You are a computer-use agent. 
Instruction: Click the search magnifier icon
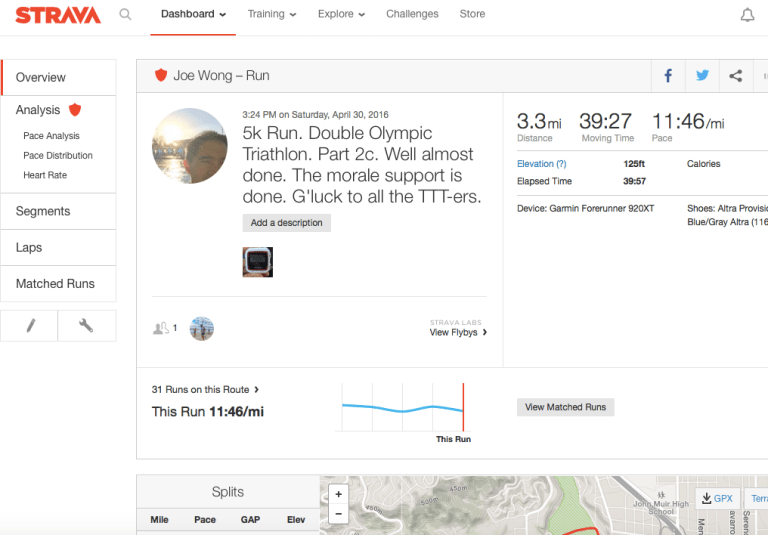(x=125, y=15)
